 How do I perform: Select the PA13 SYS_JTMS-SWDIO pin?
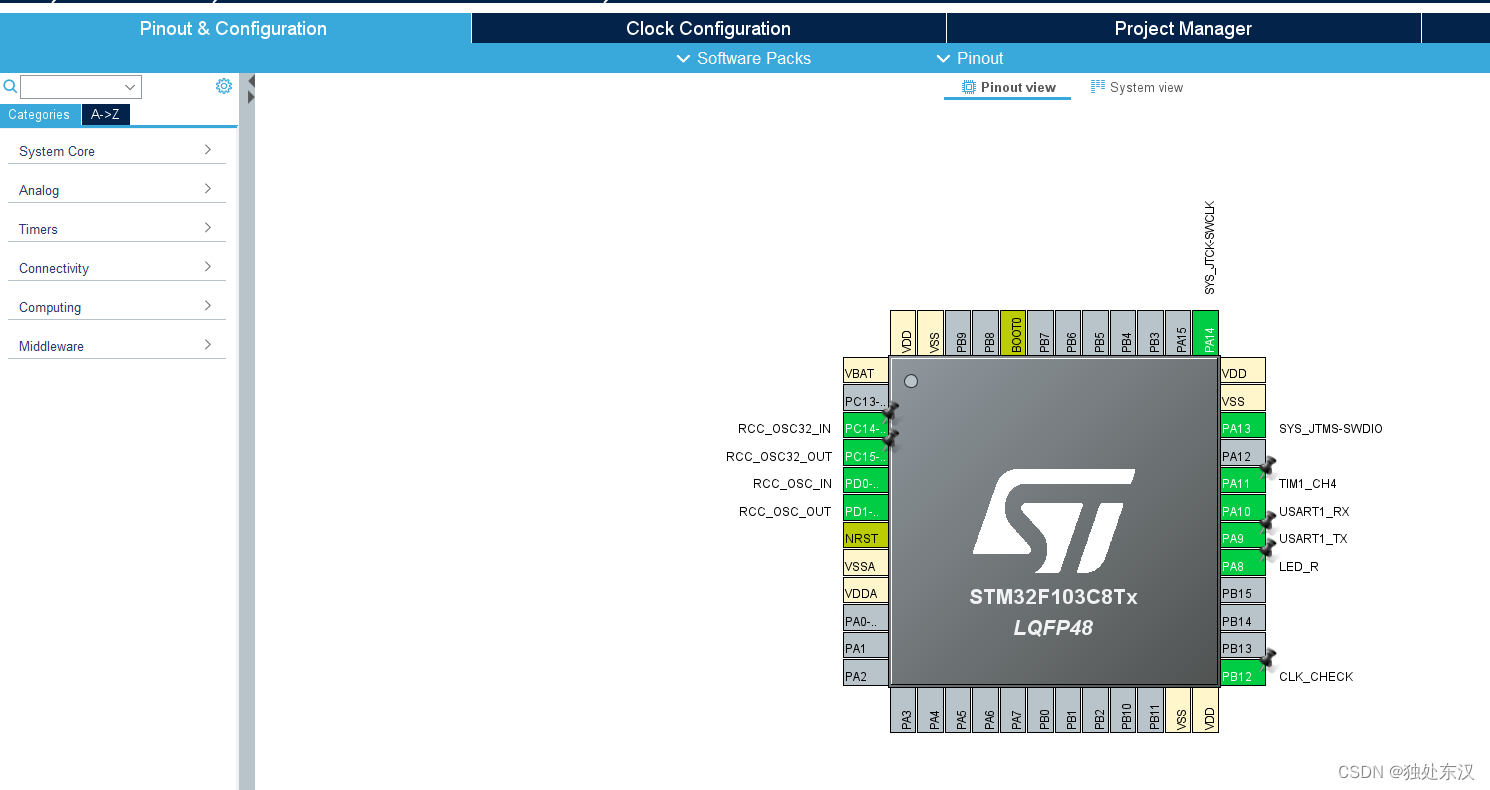point(1241,427)
